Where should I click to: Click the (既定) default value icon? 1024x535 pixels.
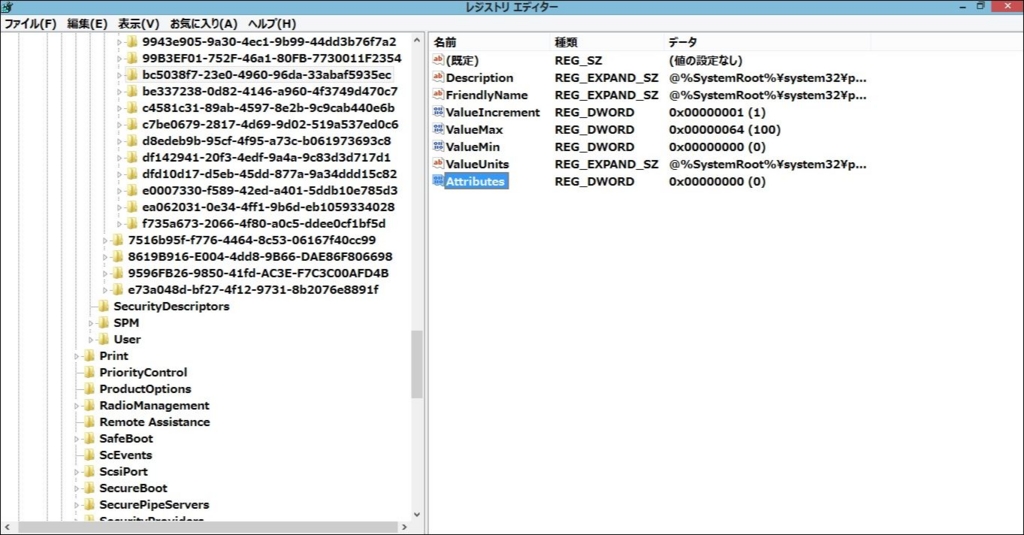(438, 60)
